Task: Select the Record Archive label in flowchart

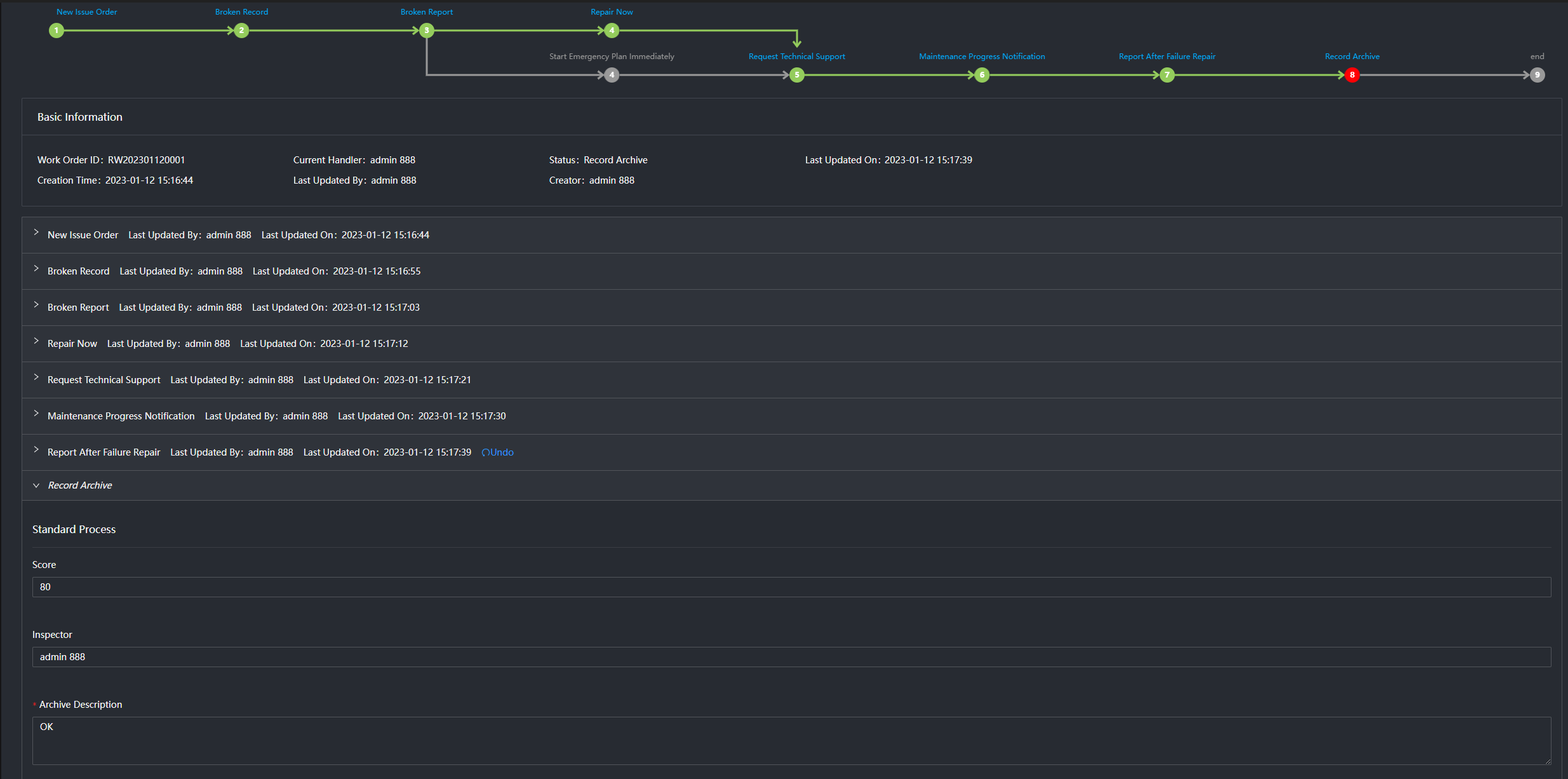Action: pyautogui.click(x=1351, y=56)
